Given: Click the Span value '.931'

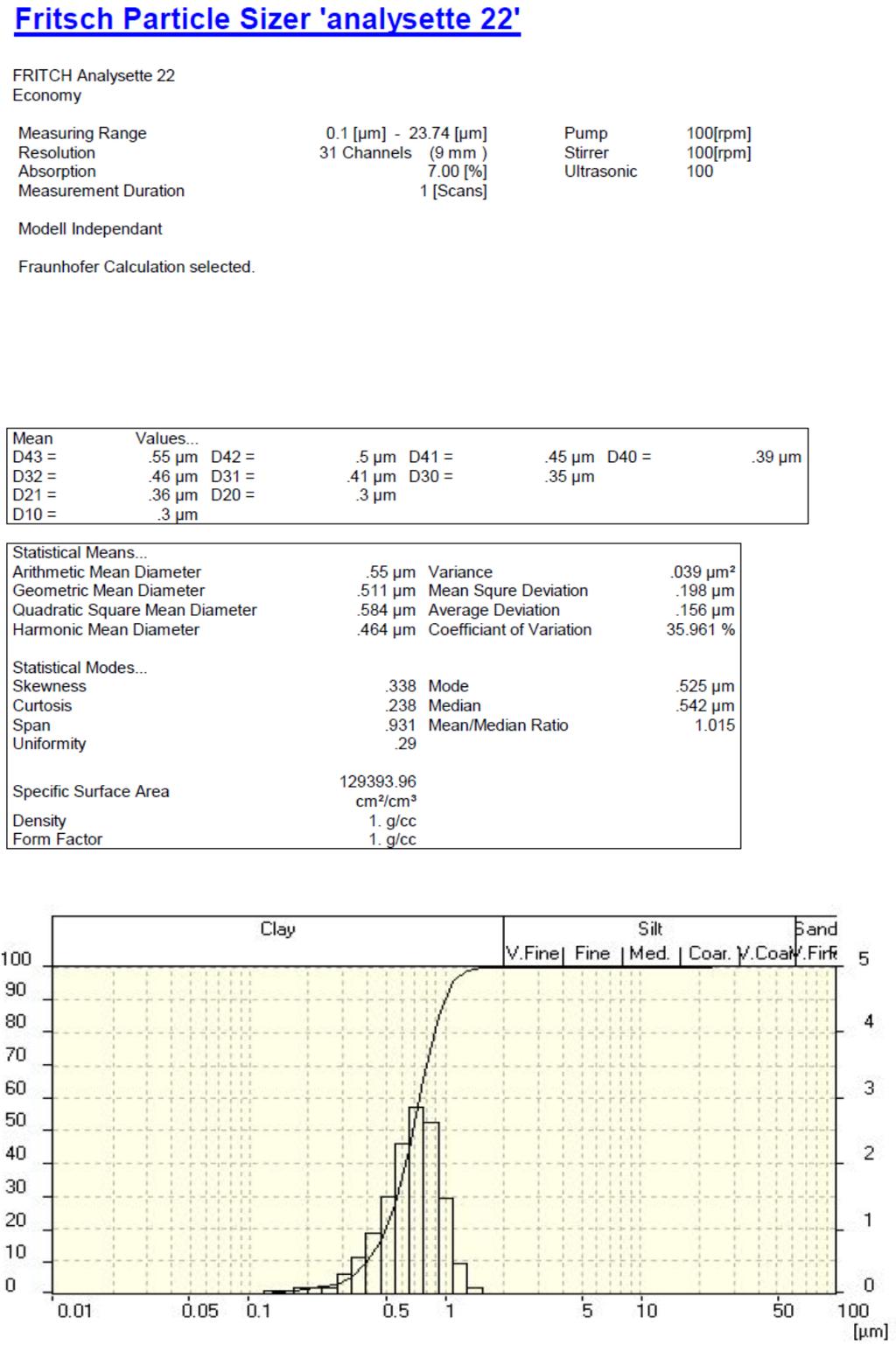Looking at the screenshot, I should point(401,725).
